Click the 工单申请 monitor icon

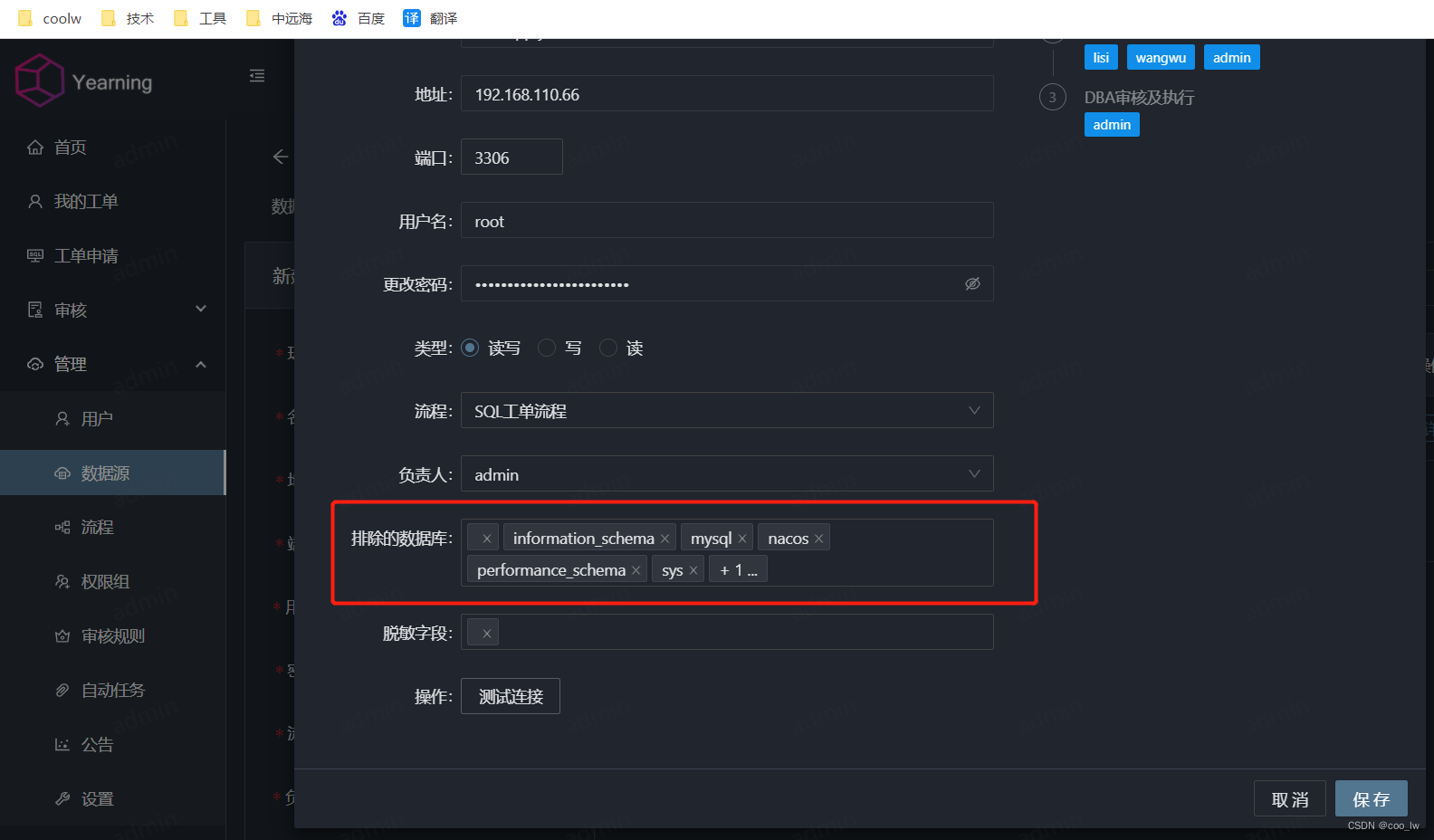pyautogui.click(x=35, y=255)
